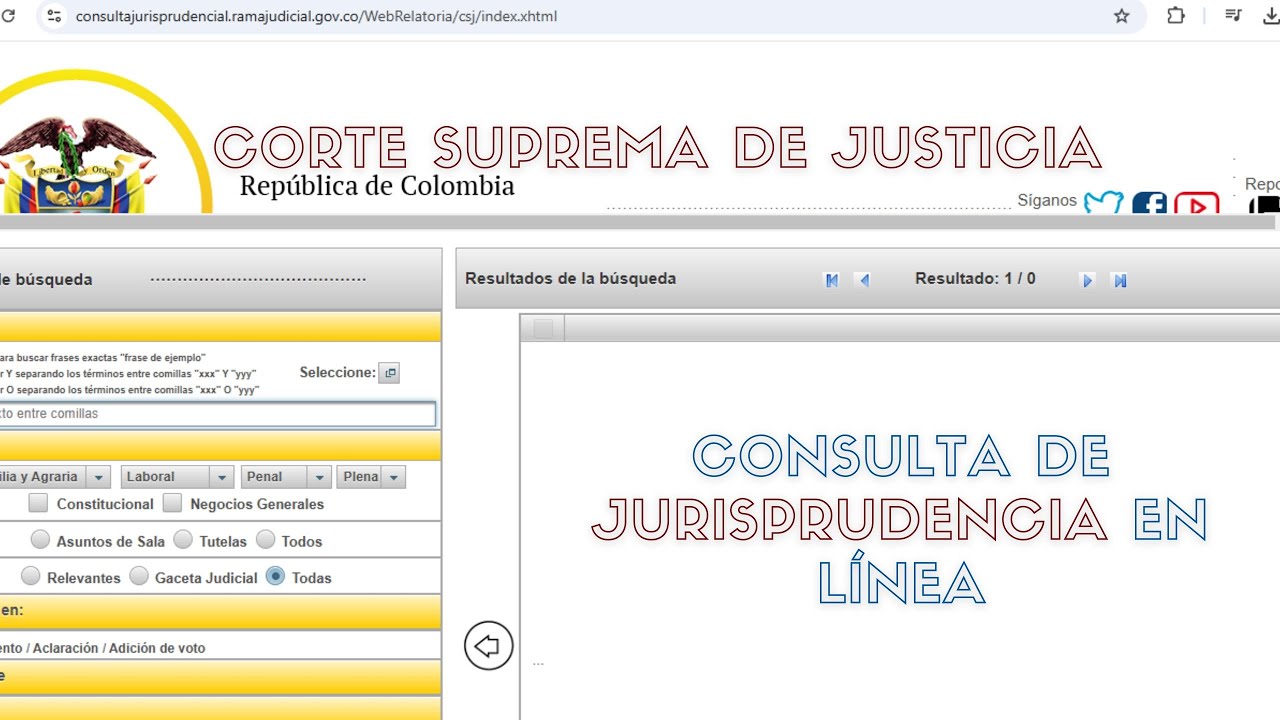
Task: Select the Tutelas radio button
Action: tap(183, 540)
